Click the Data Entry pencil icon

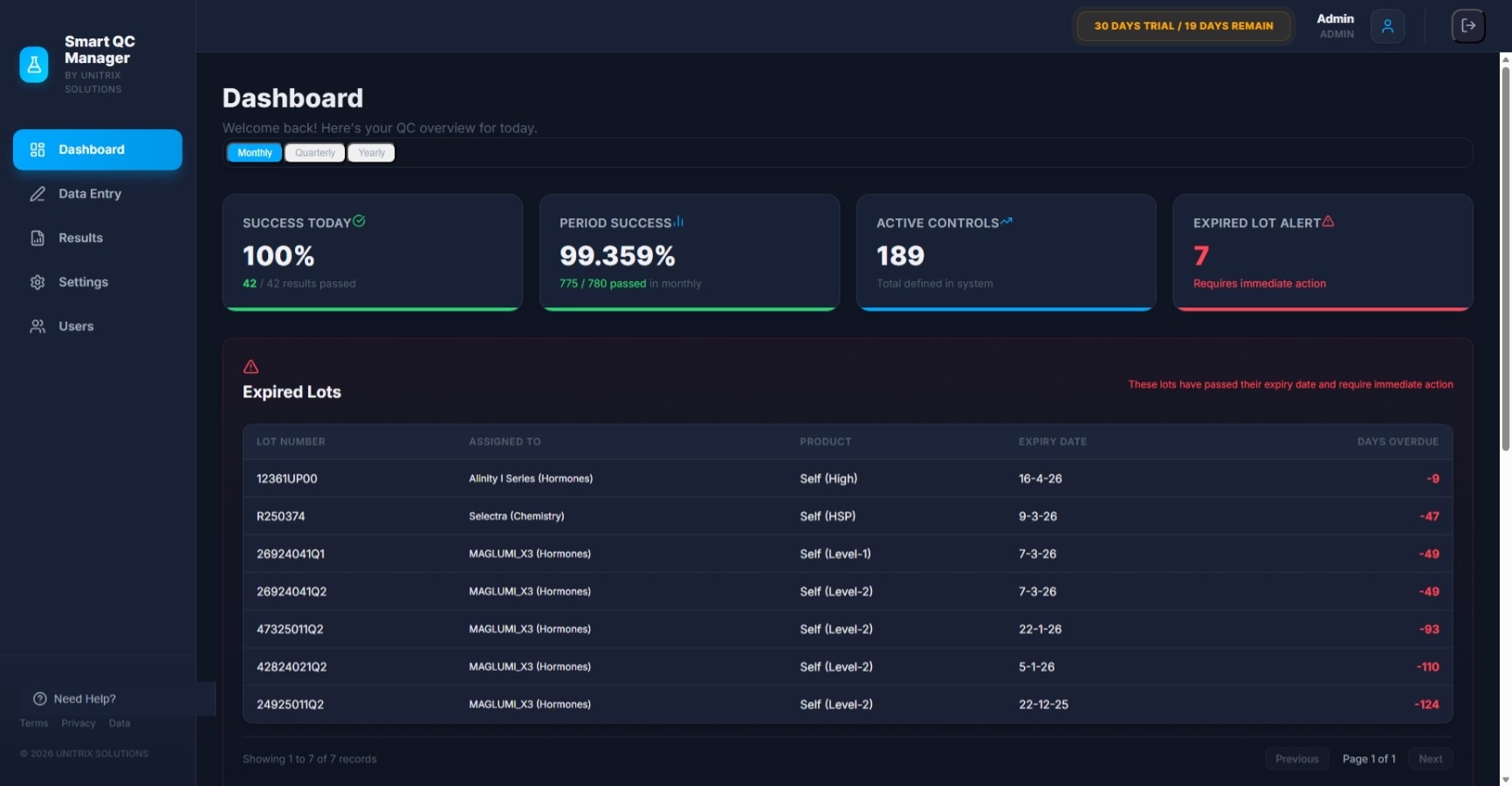pos(38,194)
